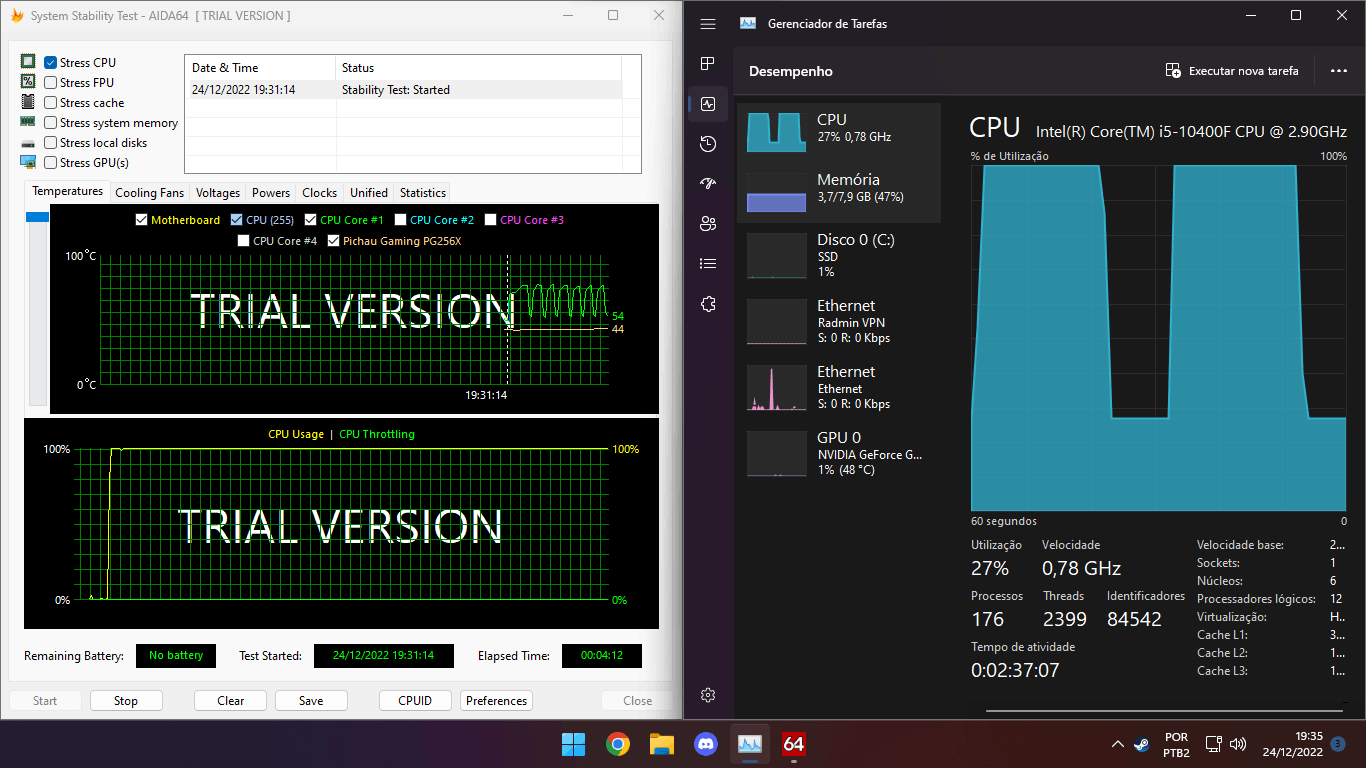This screenshot has width=1366, height=768.
Task: Show CPU Core #2 temperature line
Action: pos(400,220)
